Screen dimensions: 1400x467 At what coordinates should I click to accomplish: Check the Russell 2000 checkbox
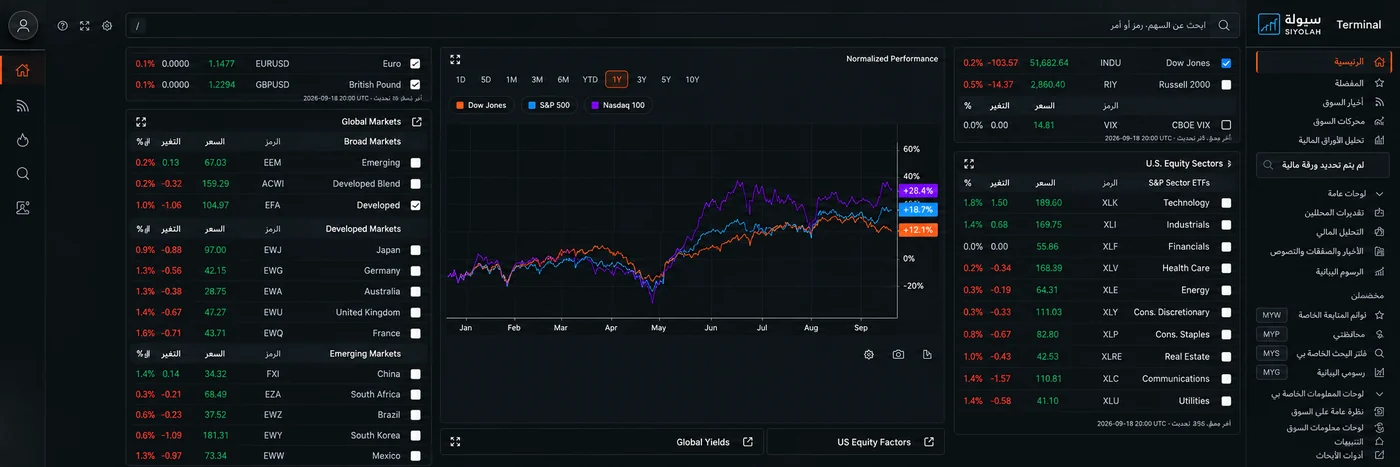(x=1226, y=85)
